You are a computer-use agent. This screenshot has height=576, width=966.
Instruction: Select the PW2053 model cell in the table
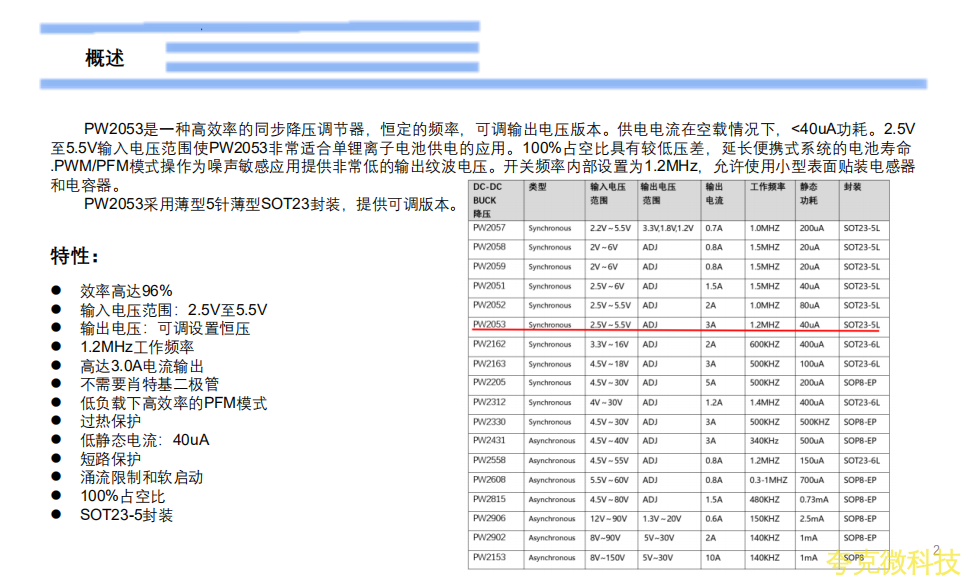[489, 324]
